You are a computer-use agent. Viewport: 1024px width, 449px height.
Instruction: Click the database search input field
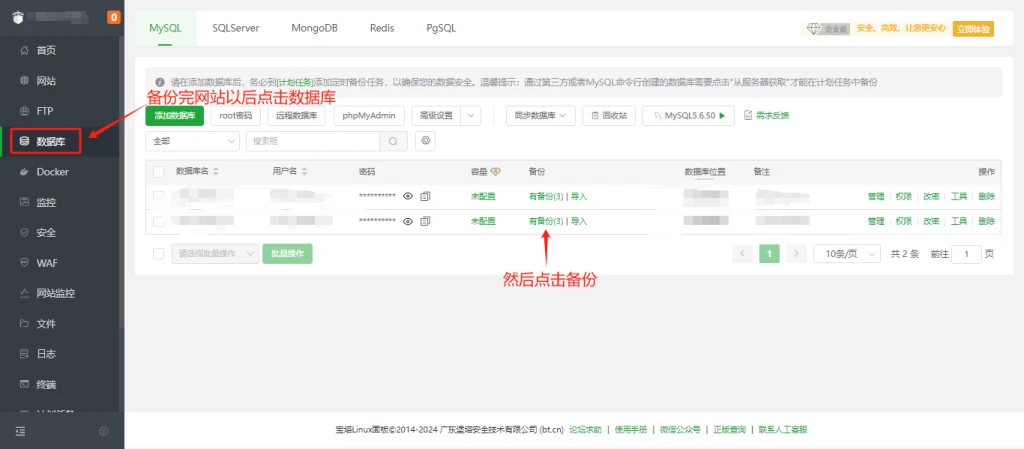tap(313, 142)
